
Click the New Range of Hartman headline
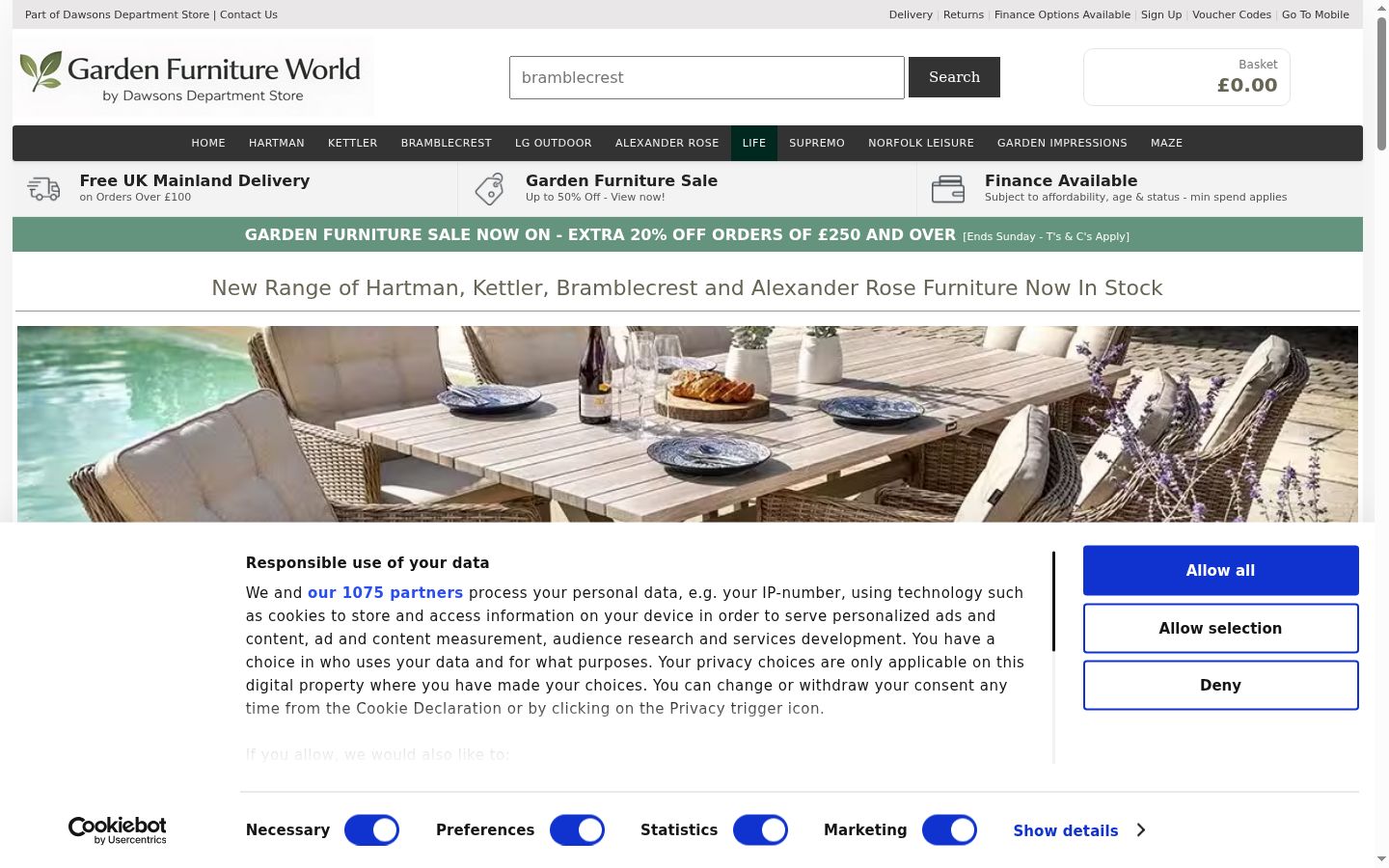point(688,288)
